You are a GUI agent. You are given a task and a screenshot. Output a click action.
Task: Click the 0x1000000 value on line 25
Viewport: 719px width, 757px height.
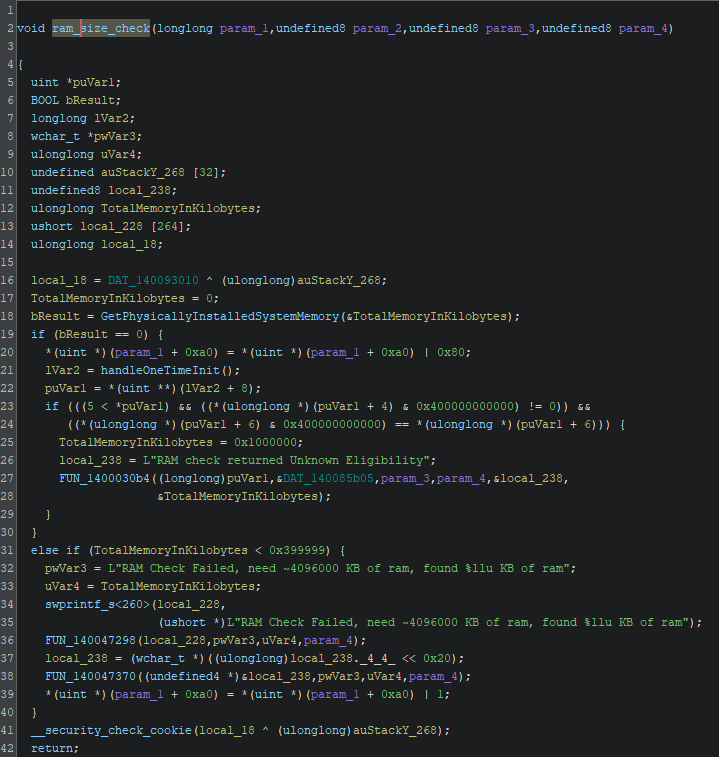pyautogui.click(x=265, y=443)
